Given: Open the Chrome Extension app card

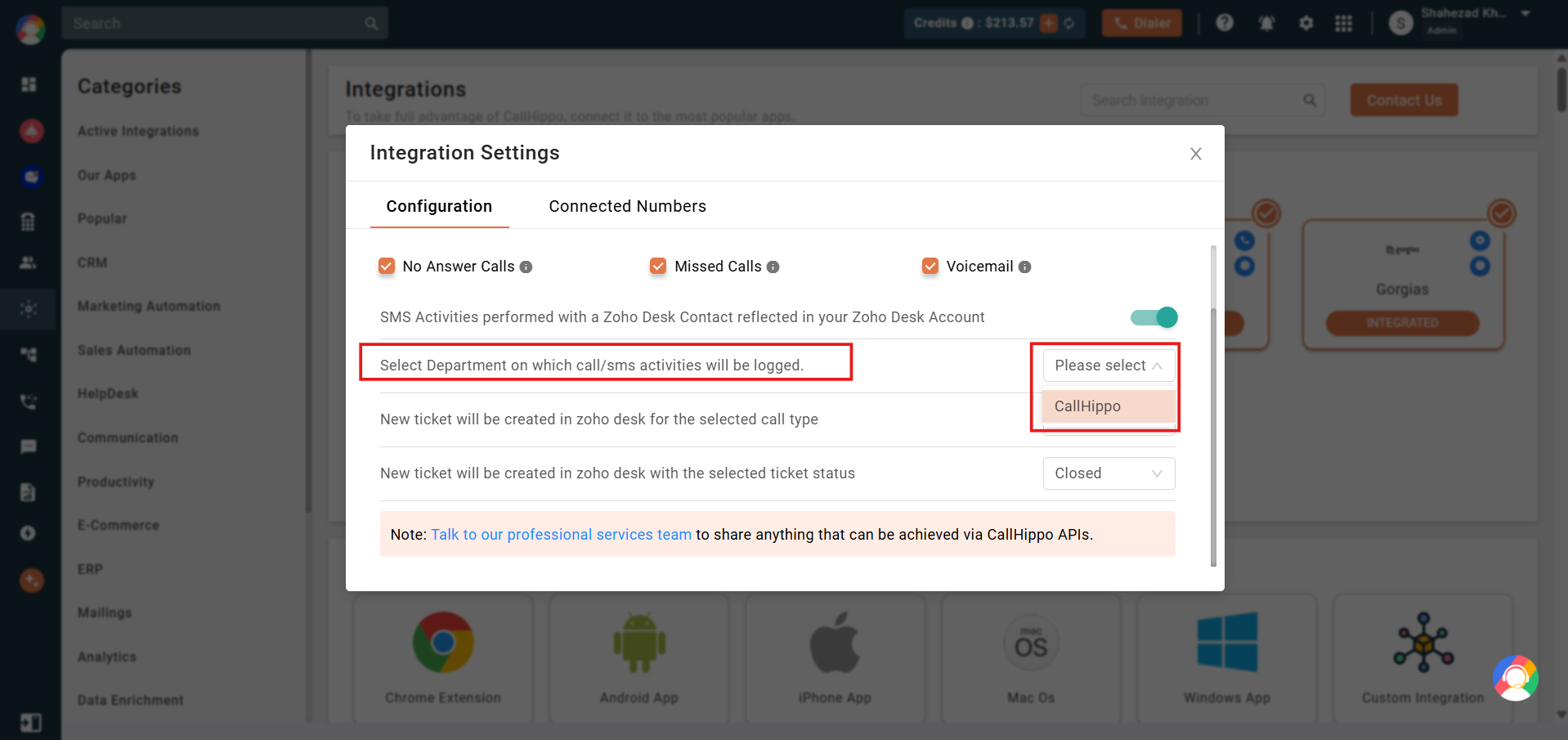Looking at the screenshot, I should (443, 658).
